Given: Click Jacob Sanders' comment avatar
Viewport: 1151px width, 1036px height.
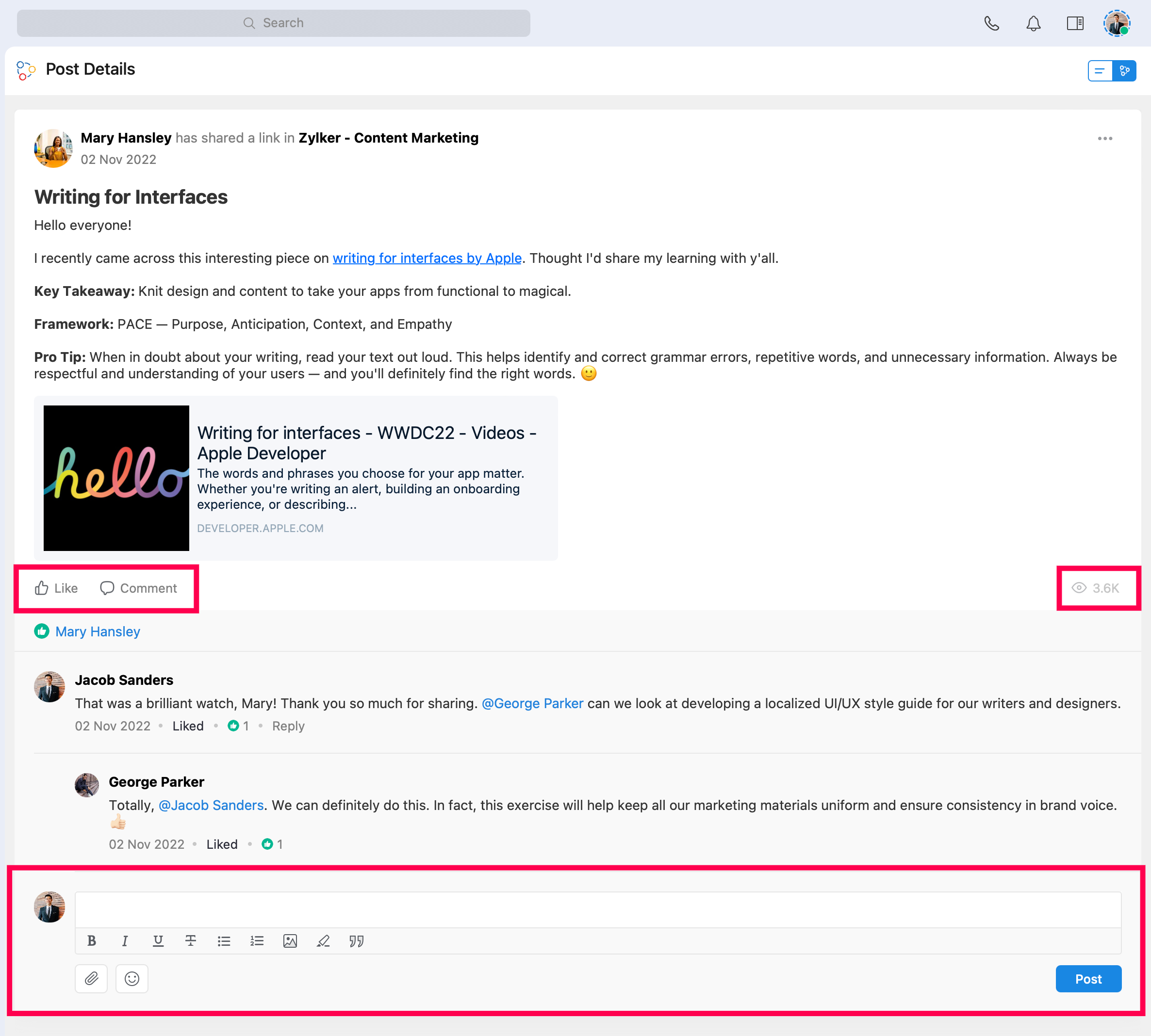Looking at the screenshot, I should coord(49,686).
